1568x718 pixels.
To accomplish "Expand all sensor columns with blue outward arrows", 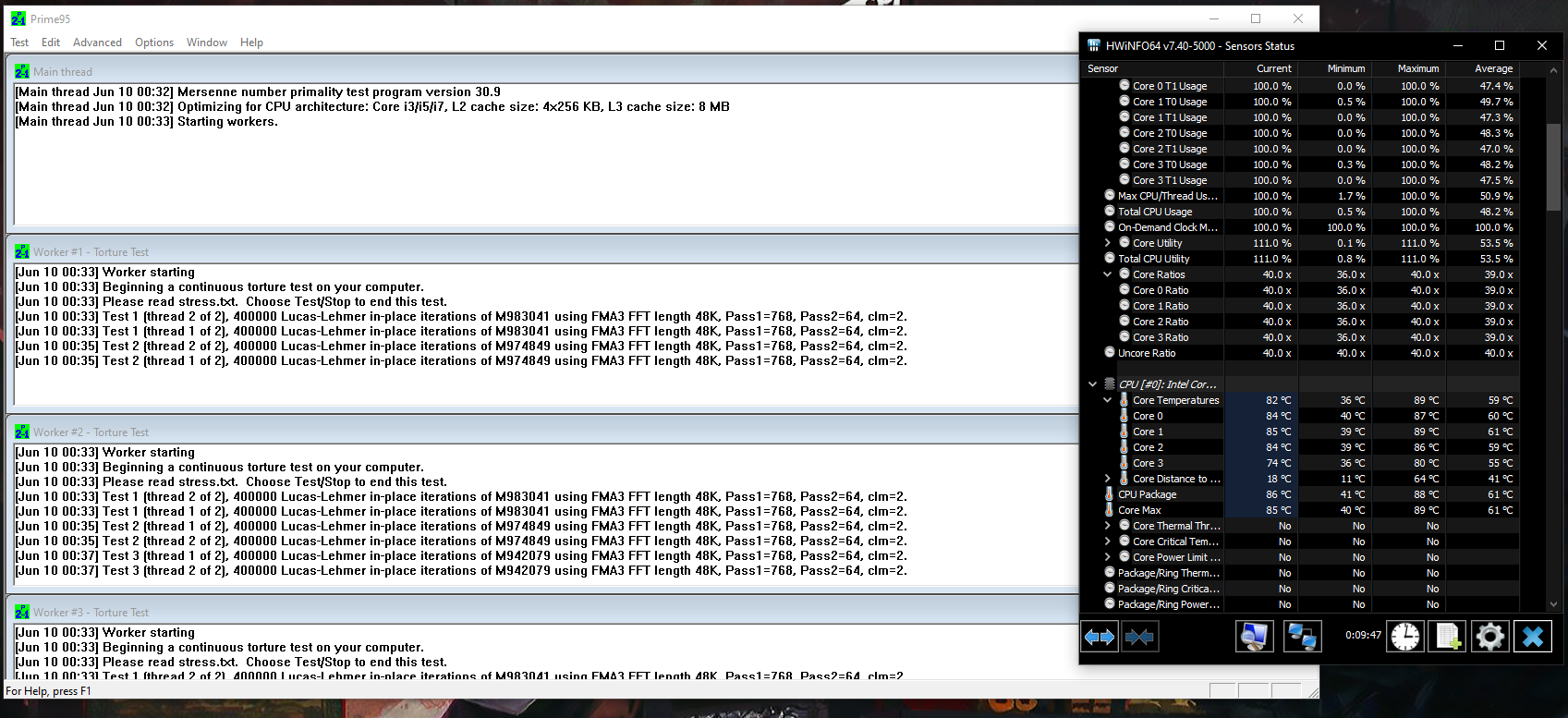I will 1100,637.
